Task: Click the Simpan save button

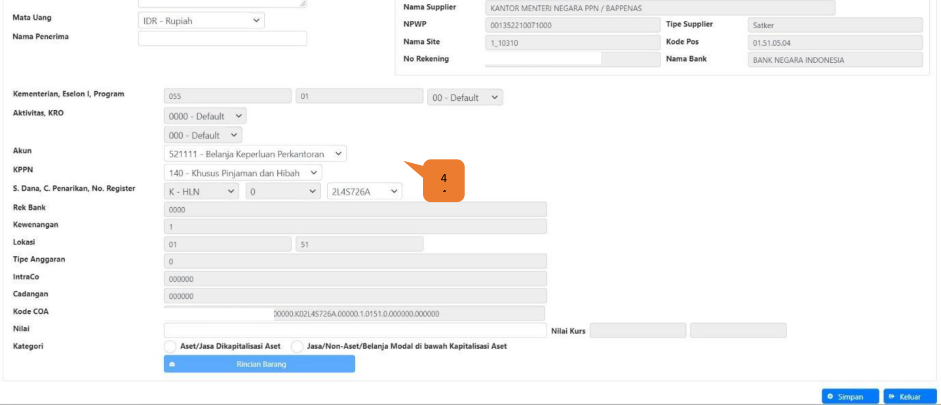Action: tap(850, 396)
